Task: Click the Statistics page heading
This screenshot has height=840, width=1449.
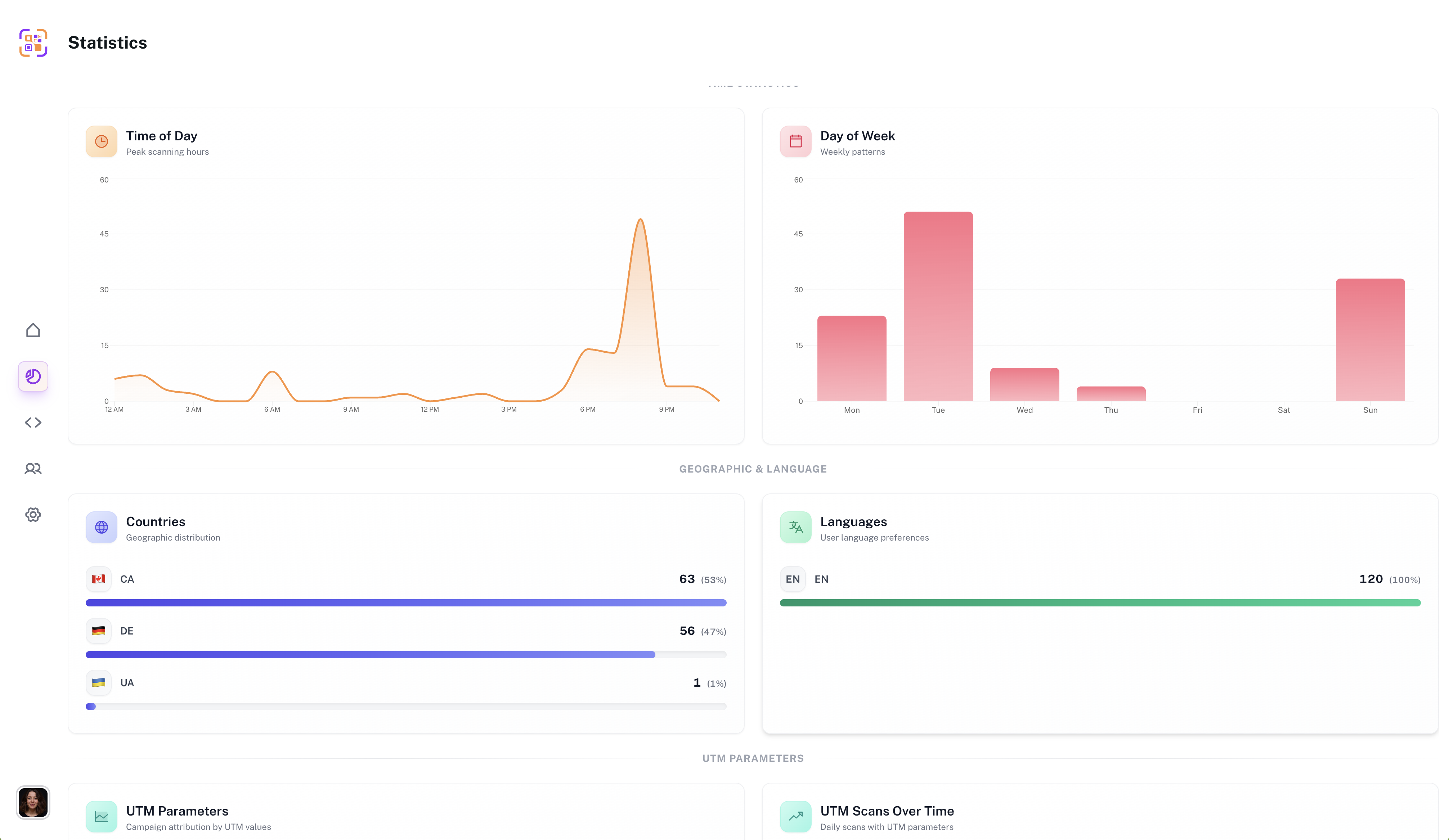Action: point(108,42)
